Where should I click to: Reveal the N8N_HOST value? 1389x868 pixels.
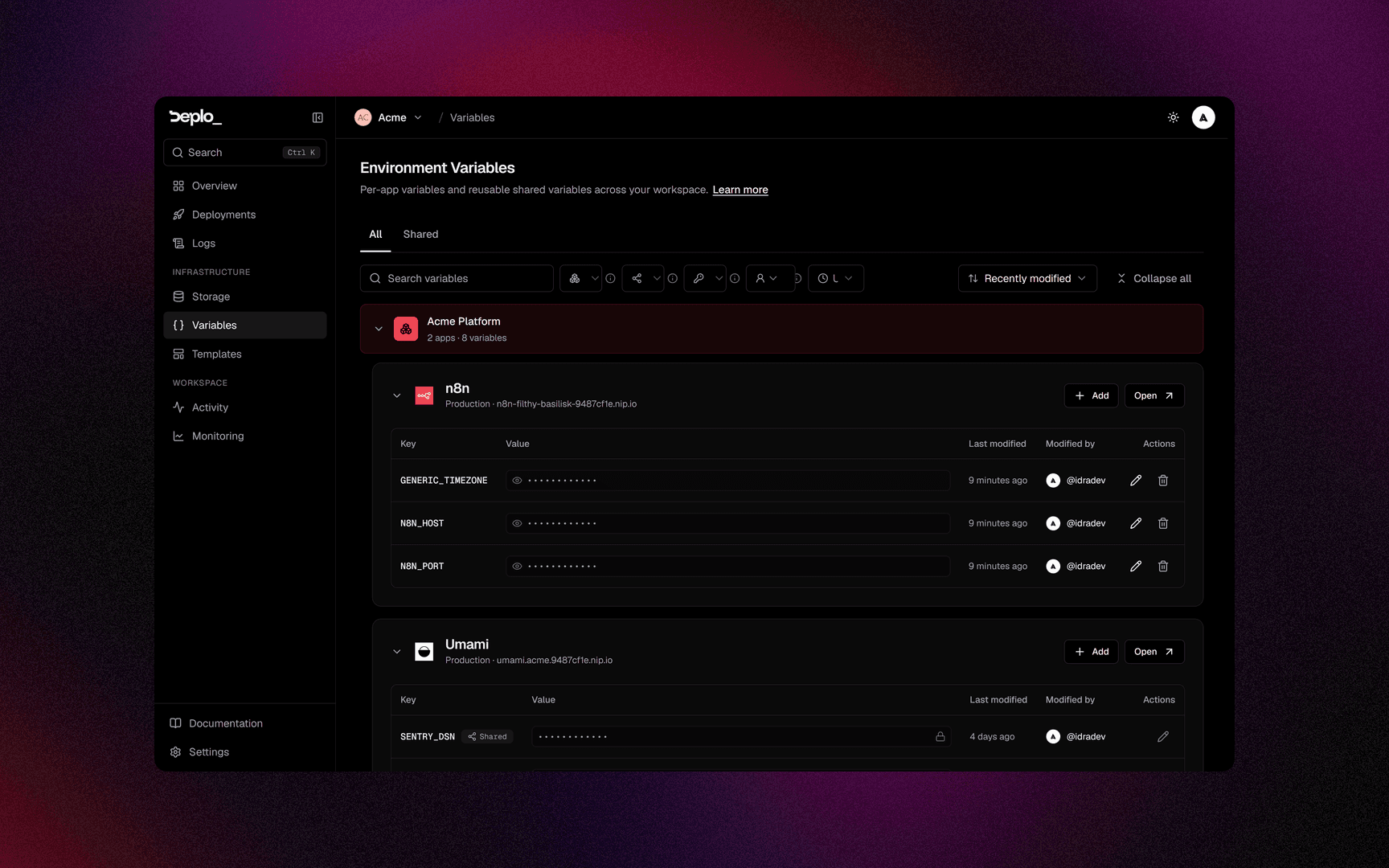[518, 523]
